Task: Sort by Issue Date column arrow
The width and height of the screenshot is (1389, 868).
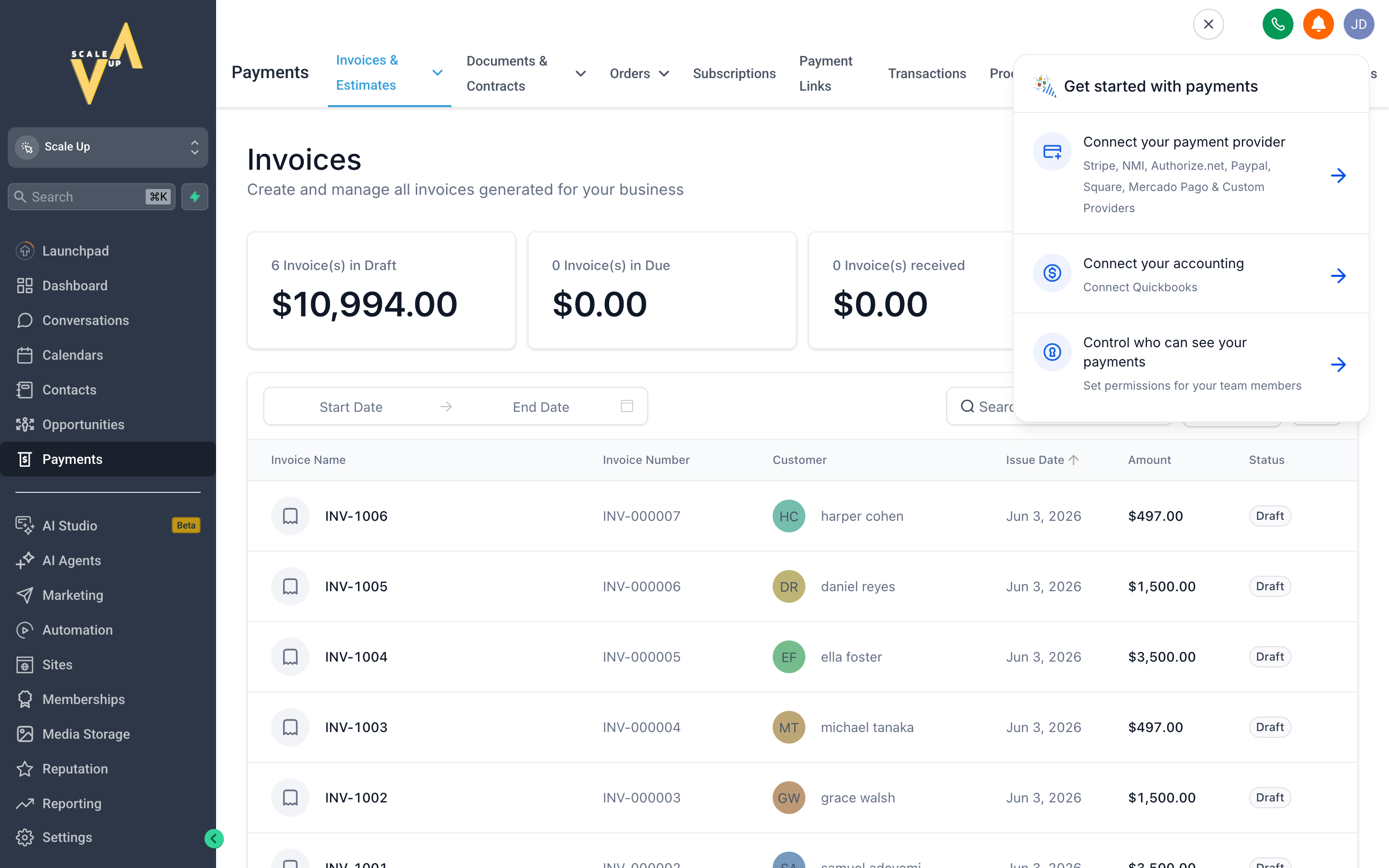Action: tap(1074, 460)
